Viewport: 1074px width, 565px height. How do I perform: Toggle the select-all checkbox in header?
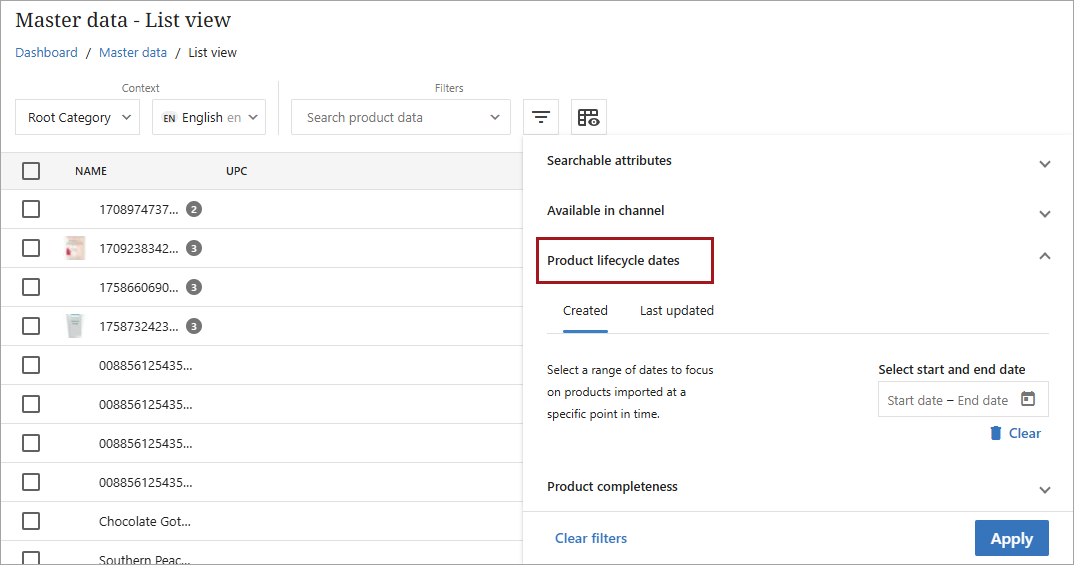[x=31, y=171]
